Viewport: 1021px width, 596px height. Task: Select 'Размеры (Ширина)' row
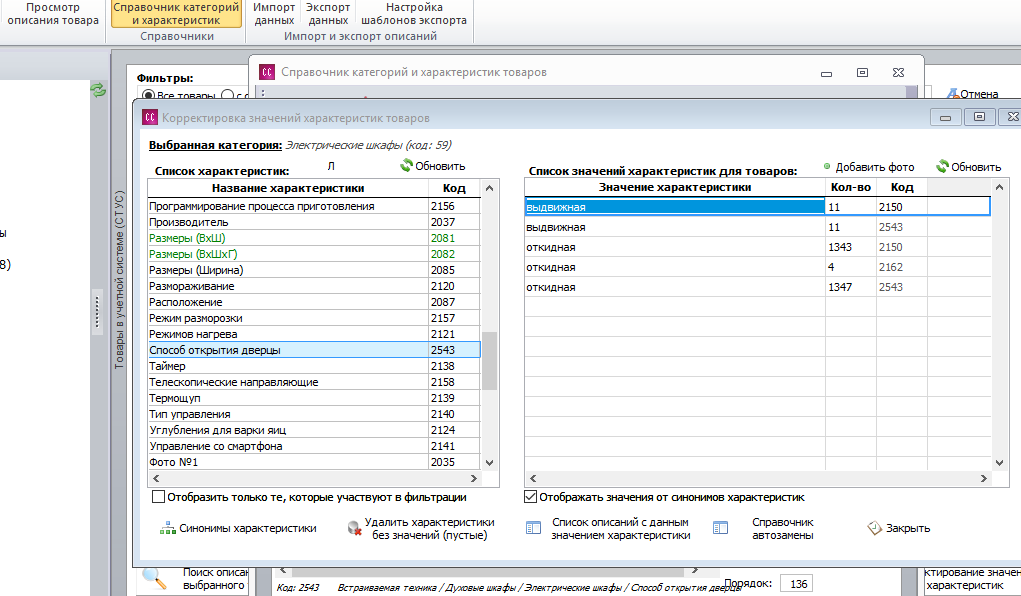[314, 270]
